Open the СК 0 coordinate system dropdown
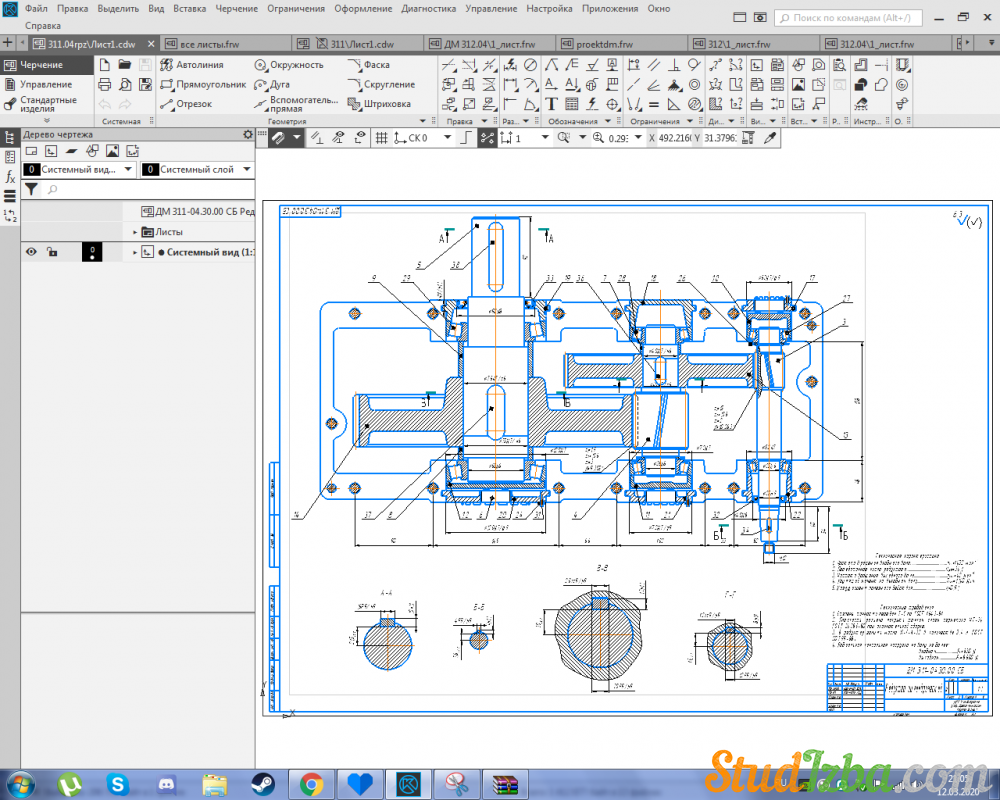The width and height of the screenshot is (1000, 800). [x=446, y=138]
